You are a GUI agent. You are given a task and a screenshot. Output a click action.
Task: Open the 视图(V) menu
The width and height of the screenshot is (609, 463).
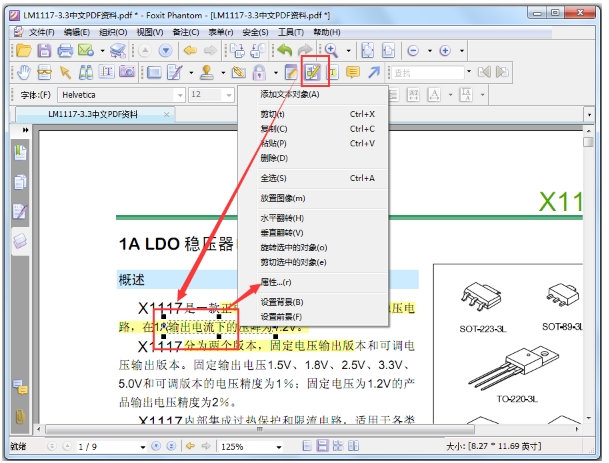click(x=149, y=32)
